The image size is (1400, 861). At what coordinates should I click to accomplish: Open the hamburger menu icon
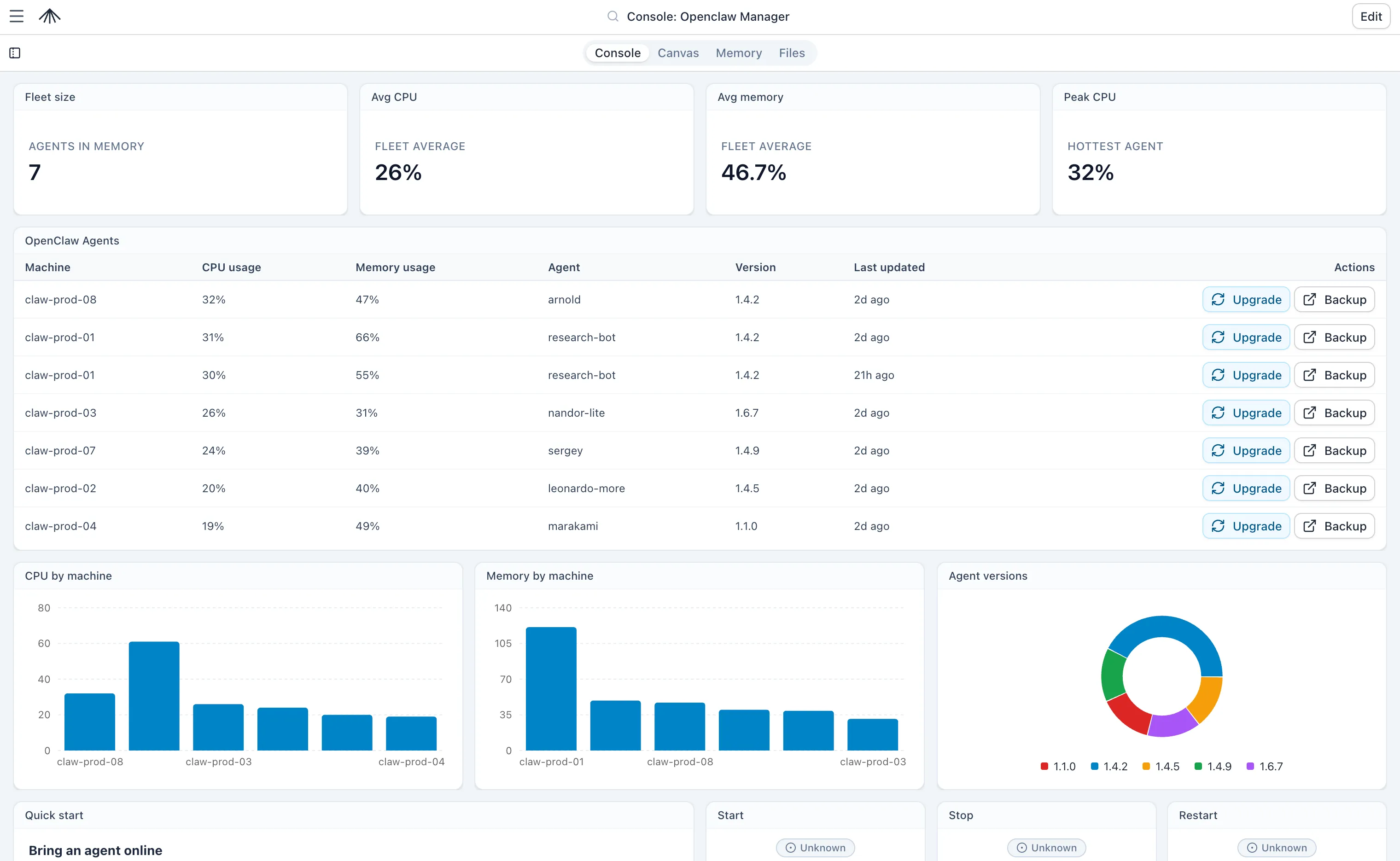[x=17, y=17]
